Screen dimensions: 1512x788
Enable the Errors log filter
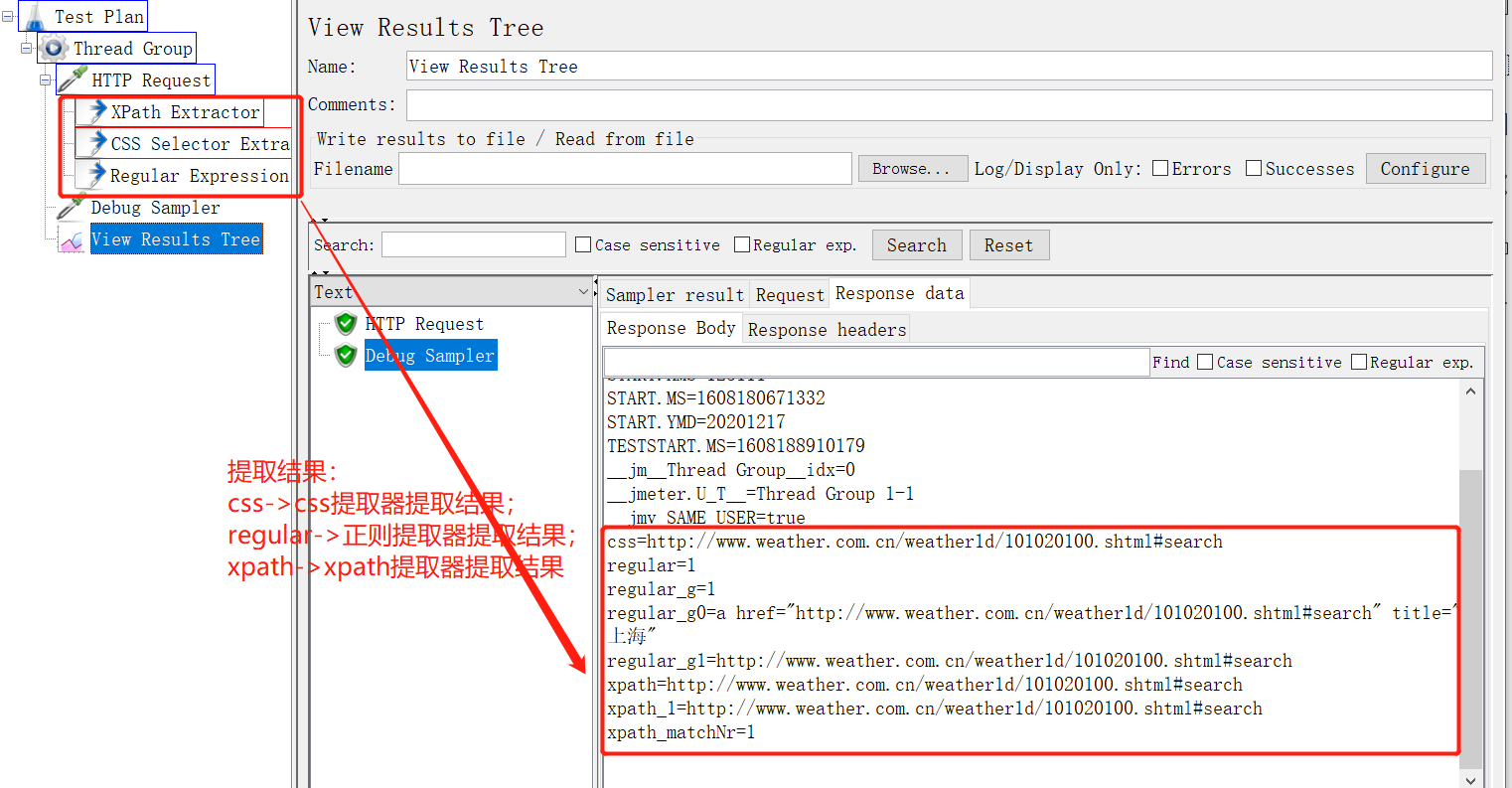[x=1159, y=168]
